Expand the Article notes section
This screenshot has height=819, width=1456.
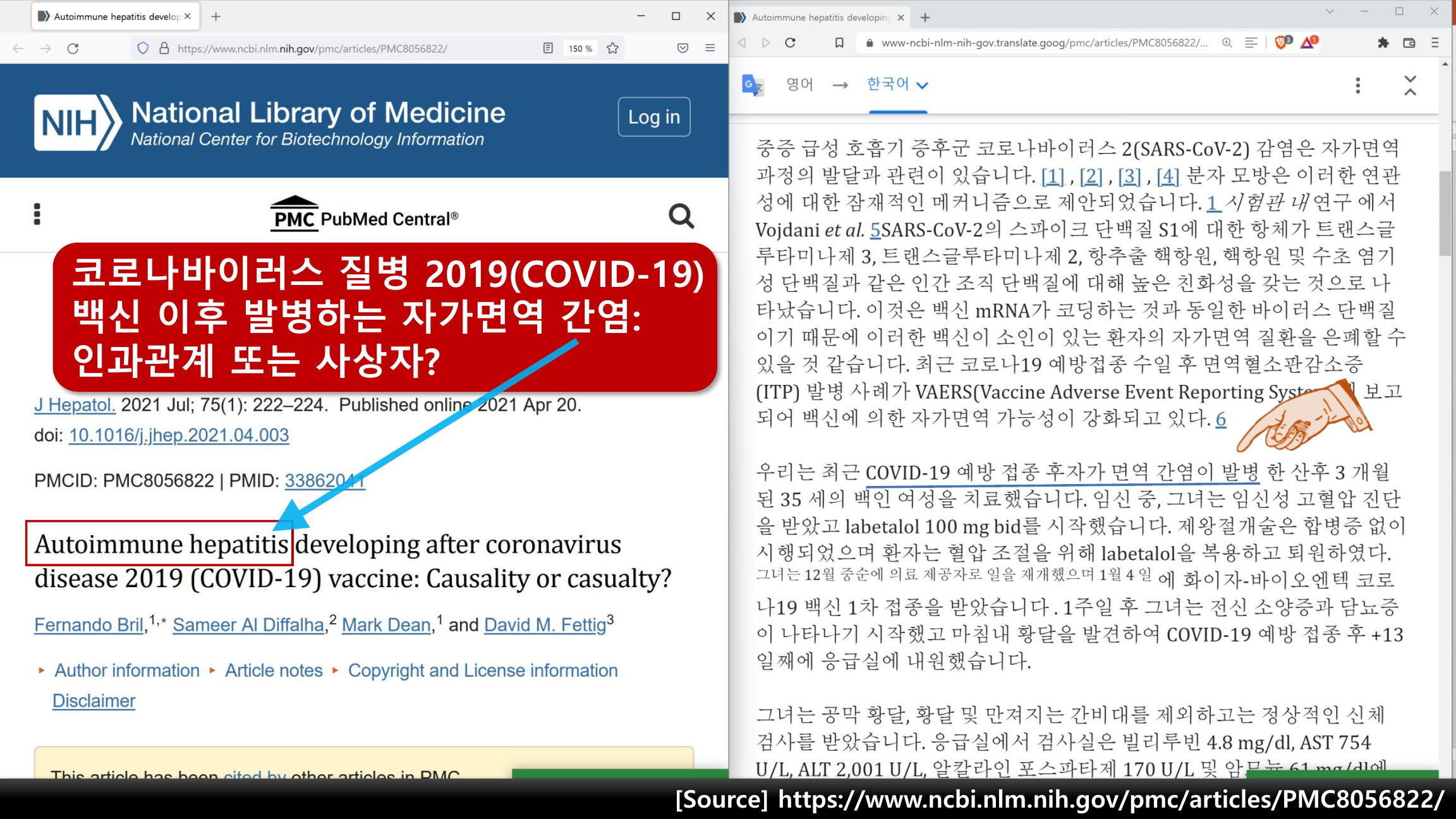(x=274, y=670)
